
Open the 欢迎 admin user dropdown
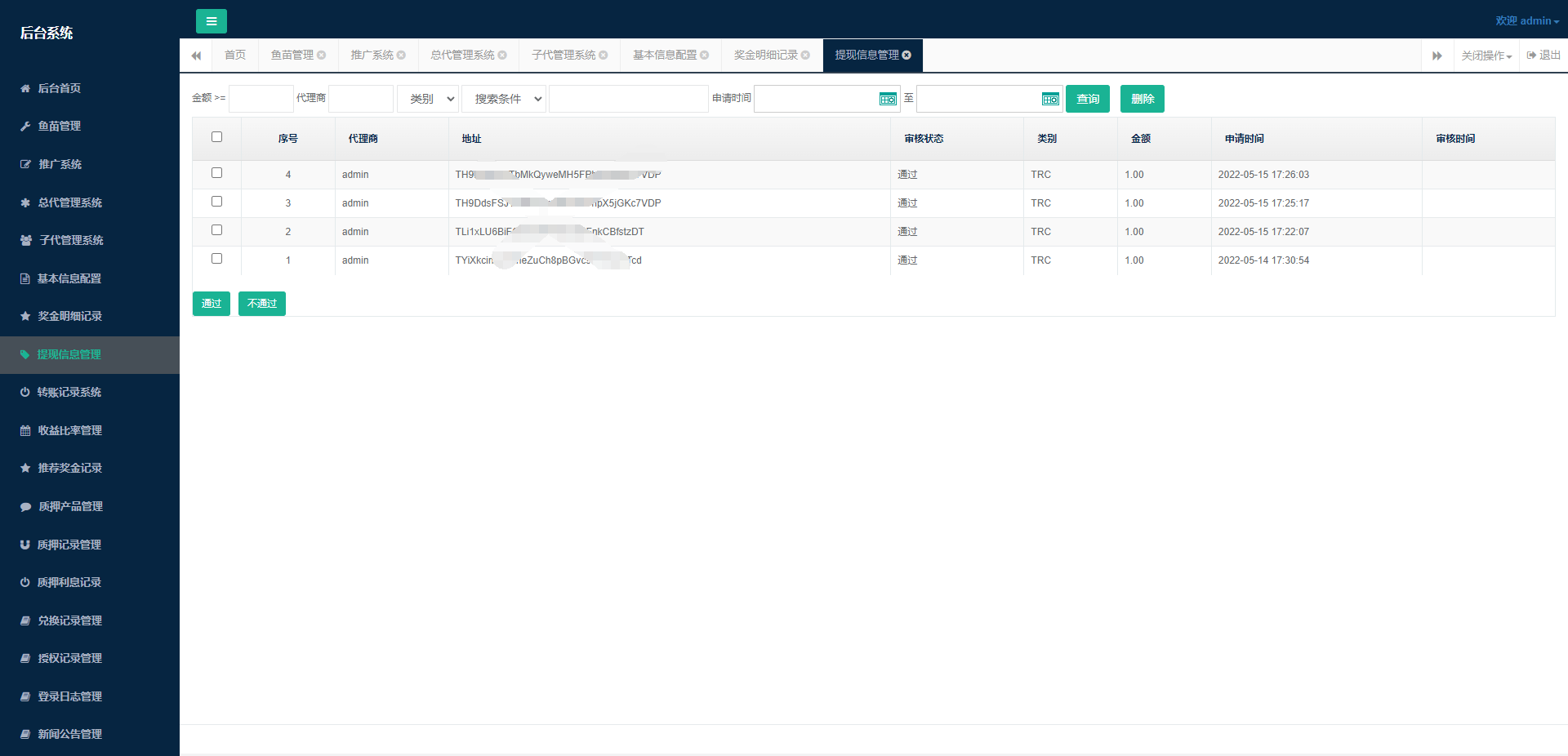[x=1527, y=21]
